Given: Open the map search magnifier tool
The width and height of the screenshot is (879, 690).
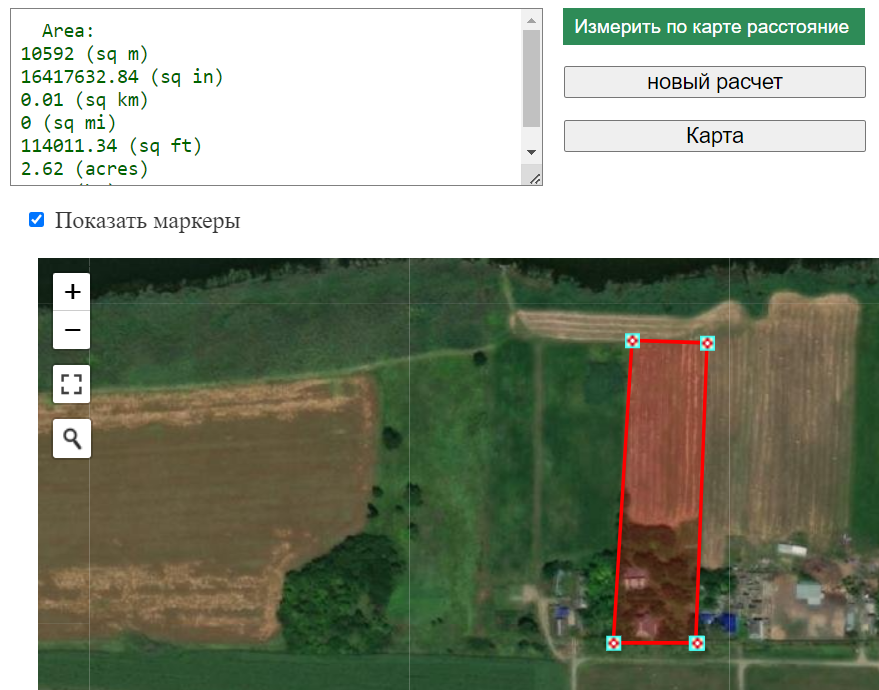Looking at the screenshot, I should 72,438.
